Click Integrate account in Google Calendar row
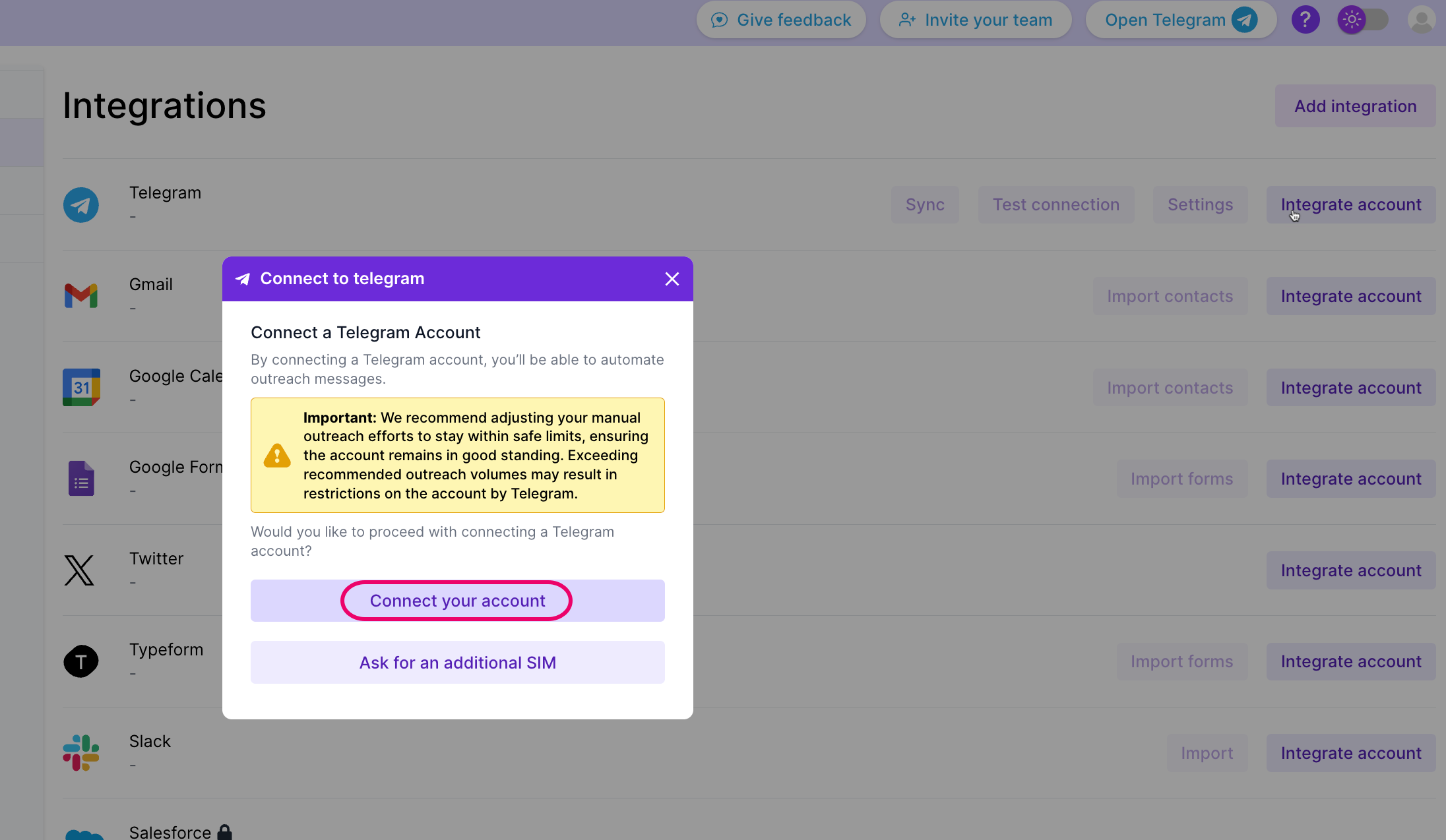The height and width of the screenshot is (840, 1446). tap(1351, 388)
